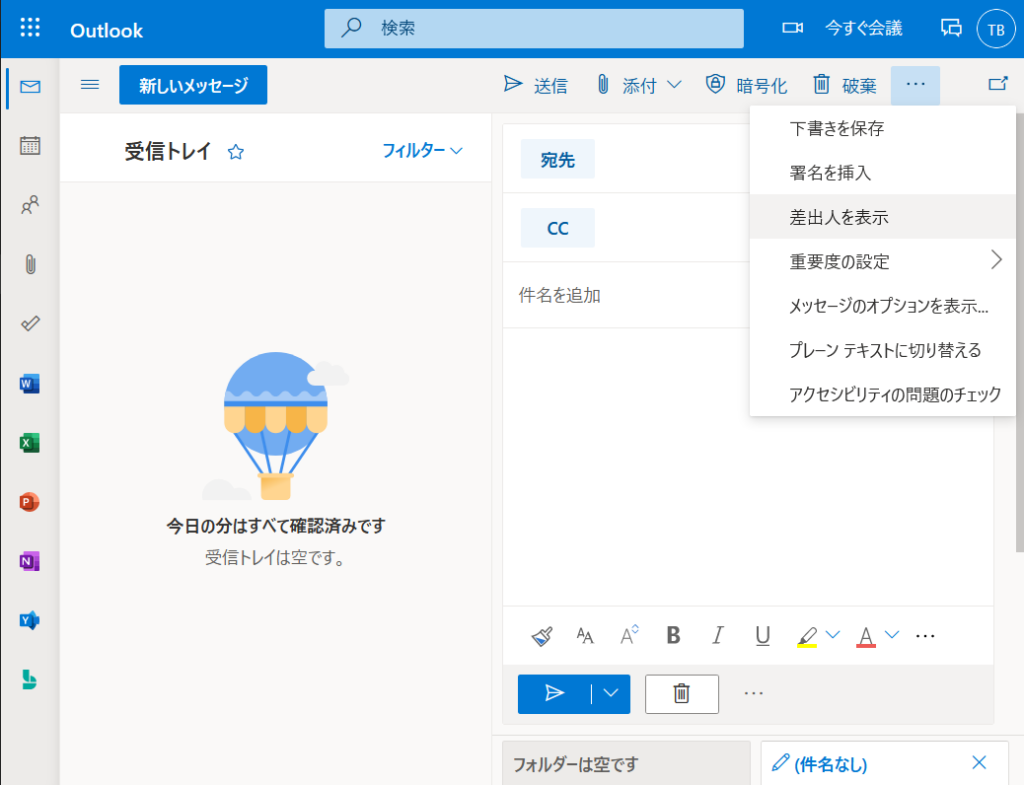
Task: Toggle underline formatting in the editor
Action: pos(762,635)
